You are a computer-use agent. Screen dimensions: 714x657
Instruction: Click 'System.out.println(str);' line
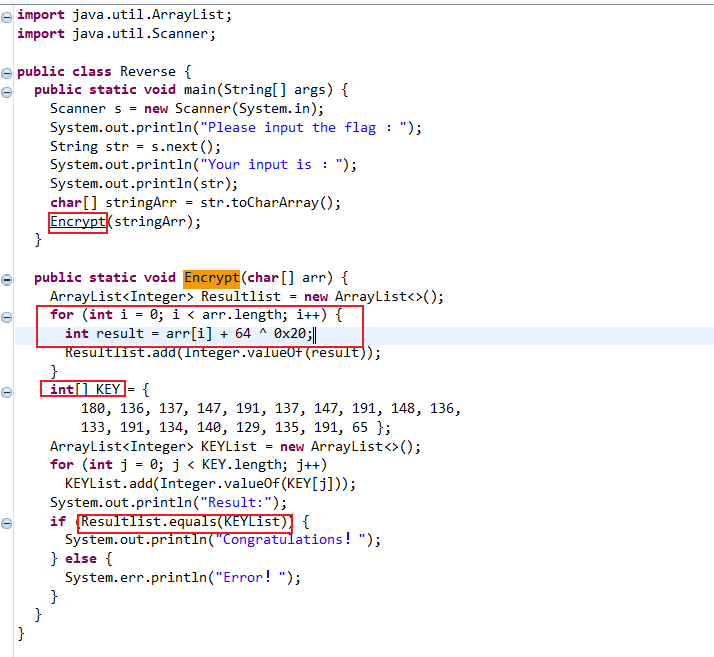tap(144, 183)
